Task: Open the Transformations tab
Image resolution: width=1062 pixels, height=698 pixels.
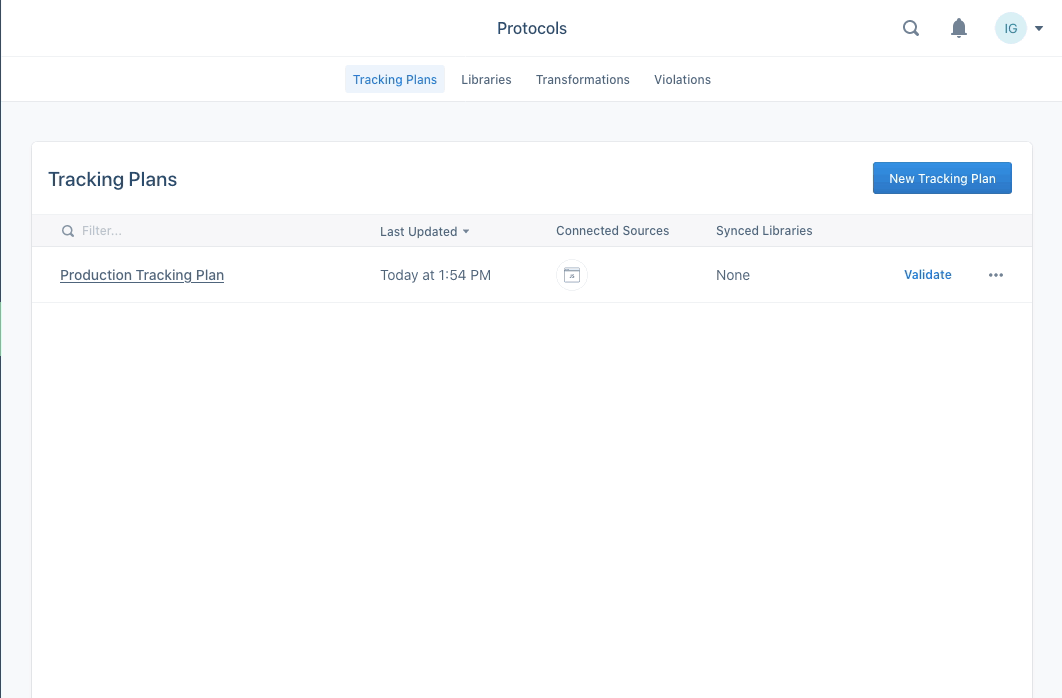Action: coord(582,79)
